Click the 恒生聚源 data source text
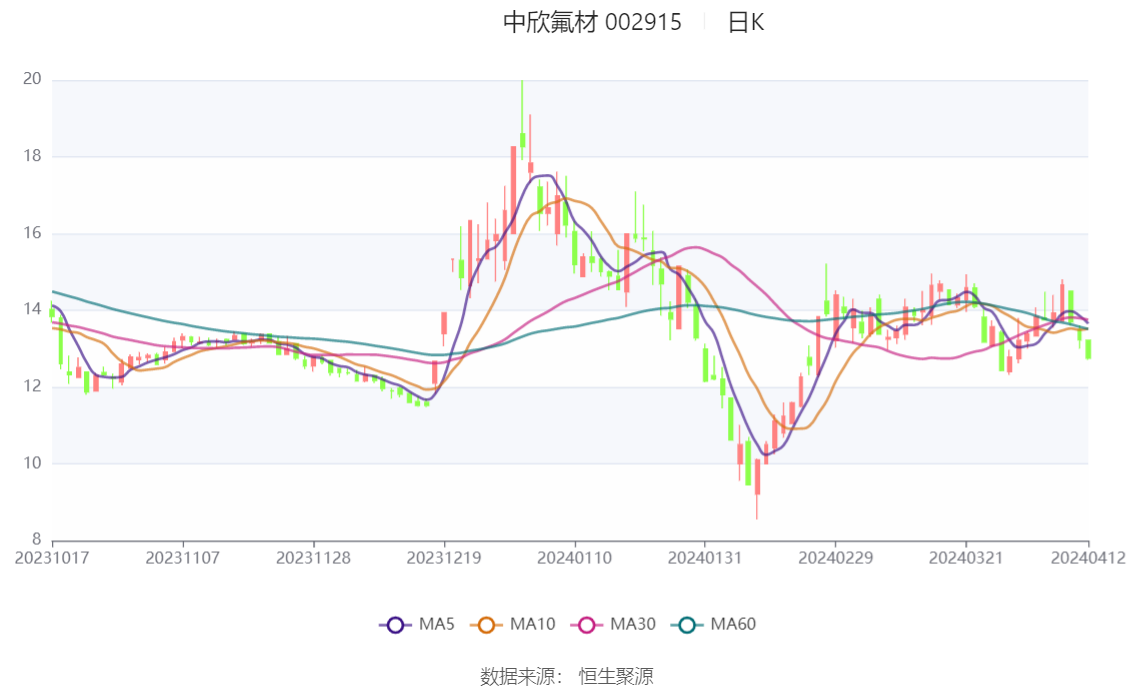Screen dimensions: 1134x689 (616, 677)
